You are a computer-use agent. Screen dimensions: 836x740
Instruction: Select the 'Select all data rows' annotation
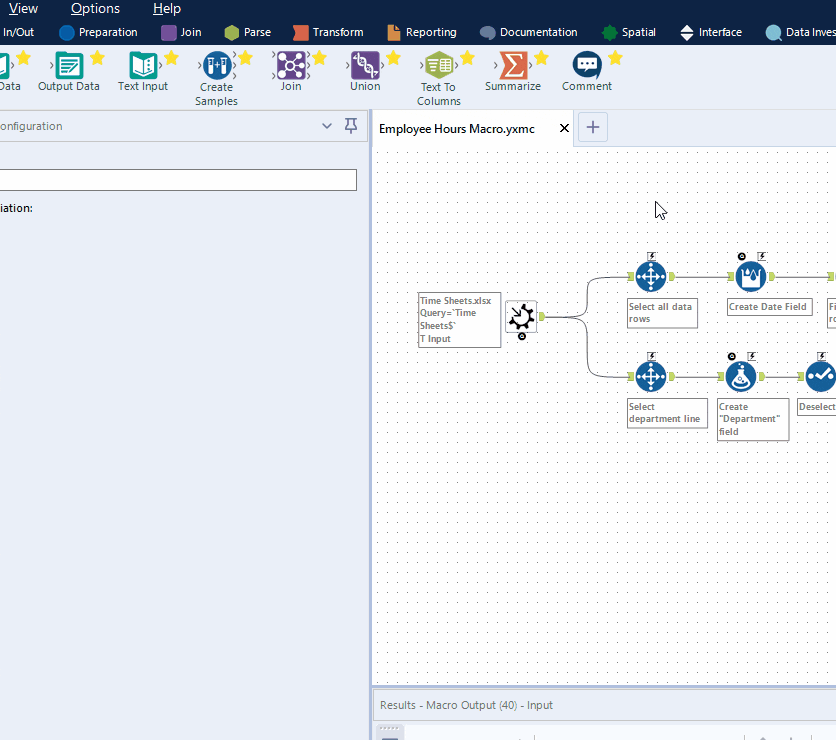[x=662, y=313]
